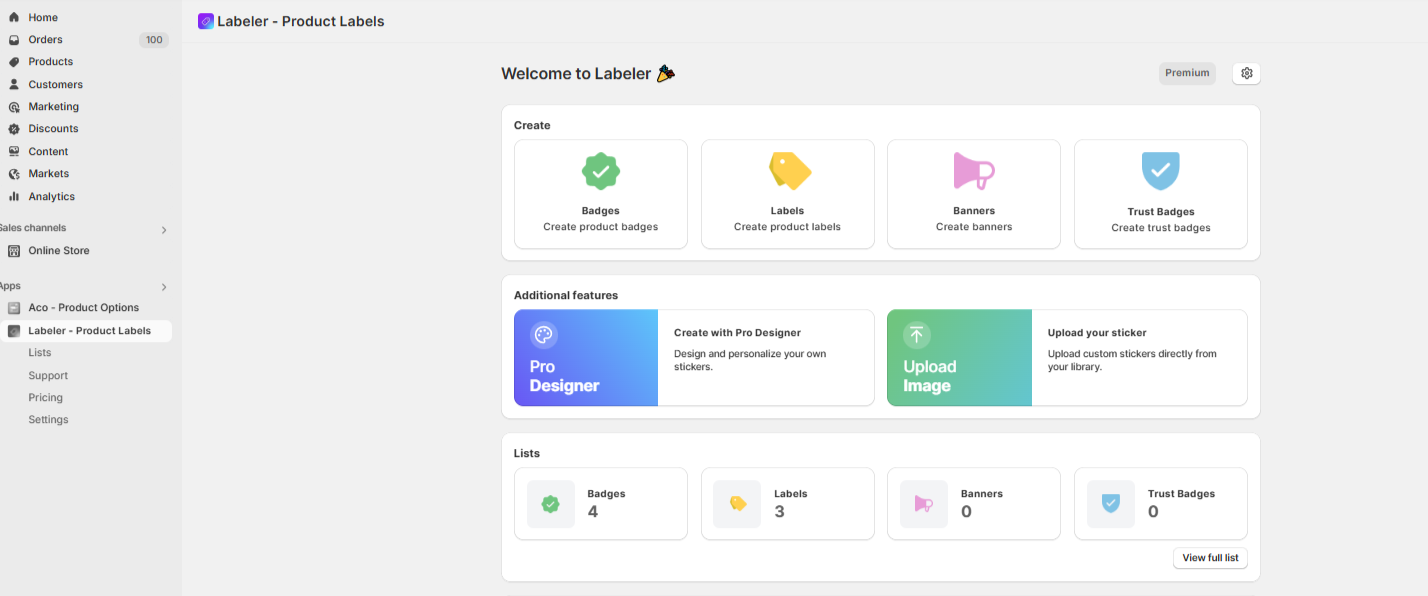Click Create product labels text
The height and width of the screenshot is (596, 1428).
tap(787, 227)
